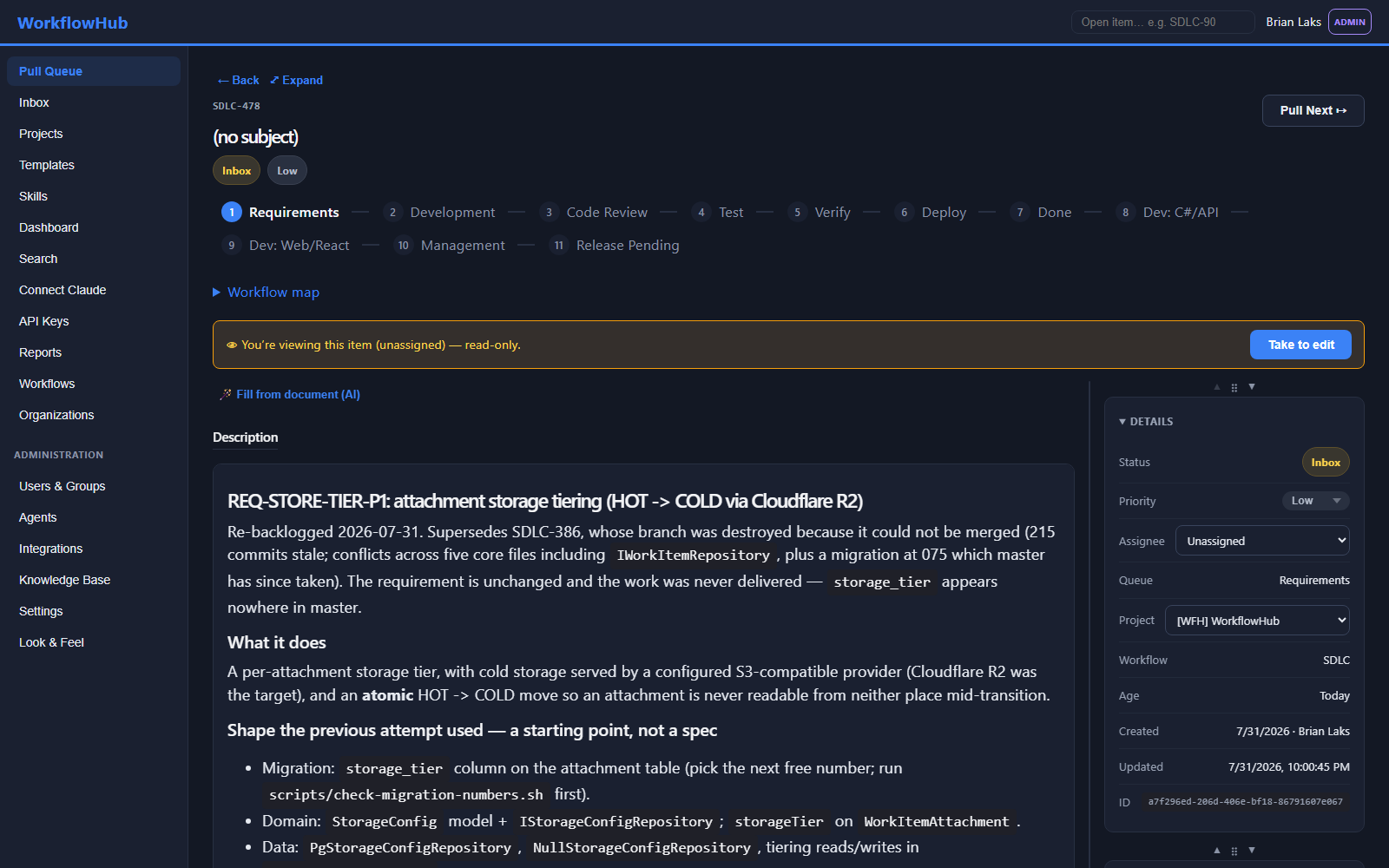This screenshot has width=1389, height=868.
Task: Open Look & Feel settings
Action: (x=94, y=642)
